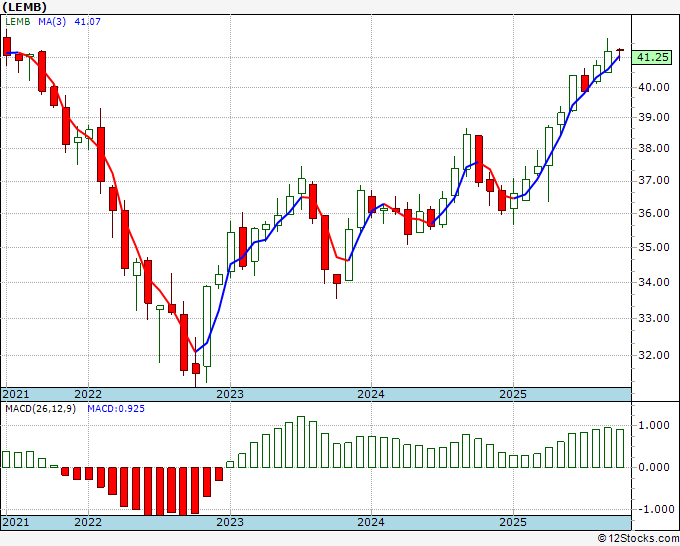Click the 1.000 MACD axis label

point(655,425)
